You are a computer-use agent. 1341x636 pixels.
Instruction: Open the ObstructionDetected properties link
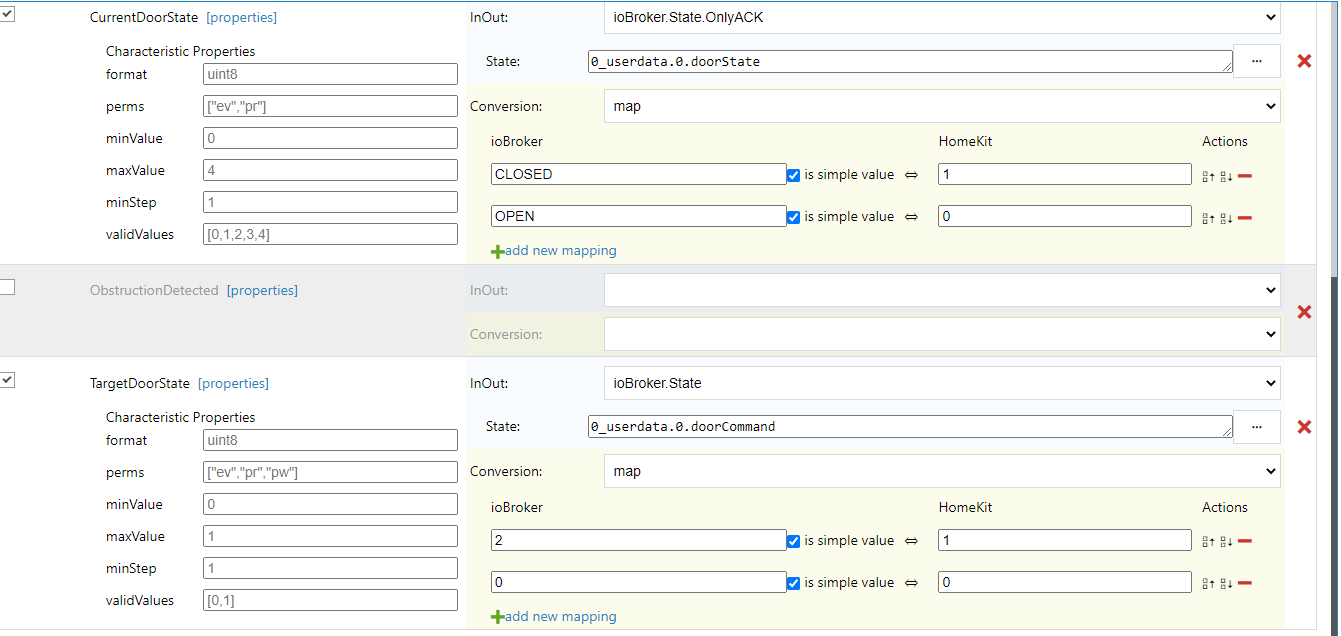[x=262, y=291]
